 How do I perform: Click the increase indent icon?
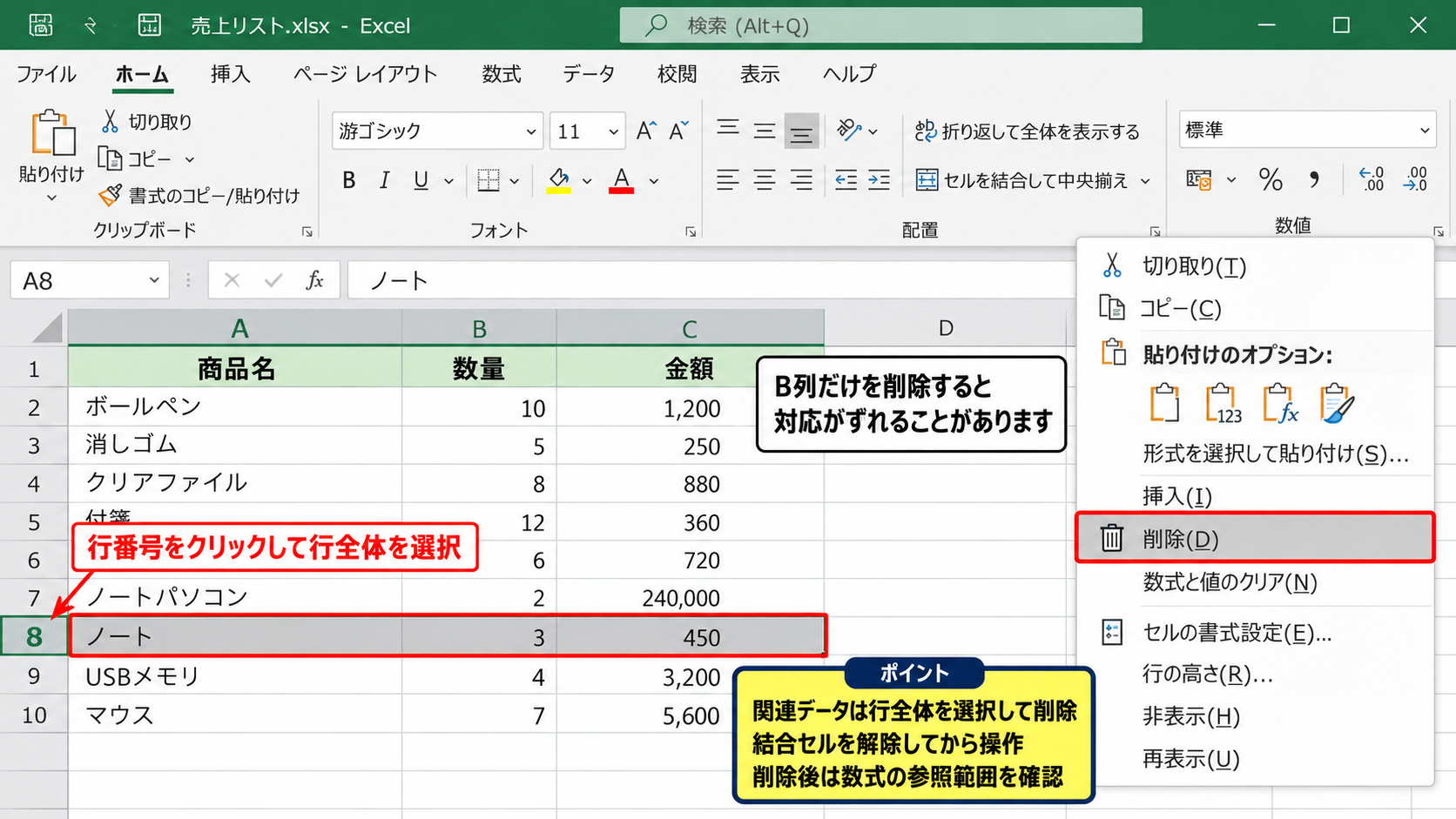click(880, 180)
